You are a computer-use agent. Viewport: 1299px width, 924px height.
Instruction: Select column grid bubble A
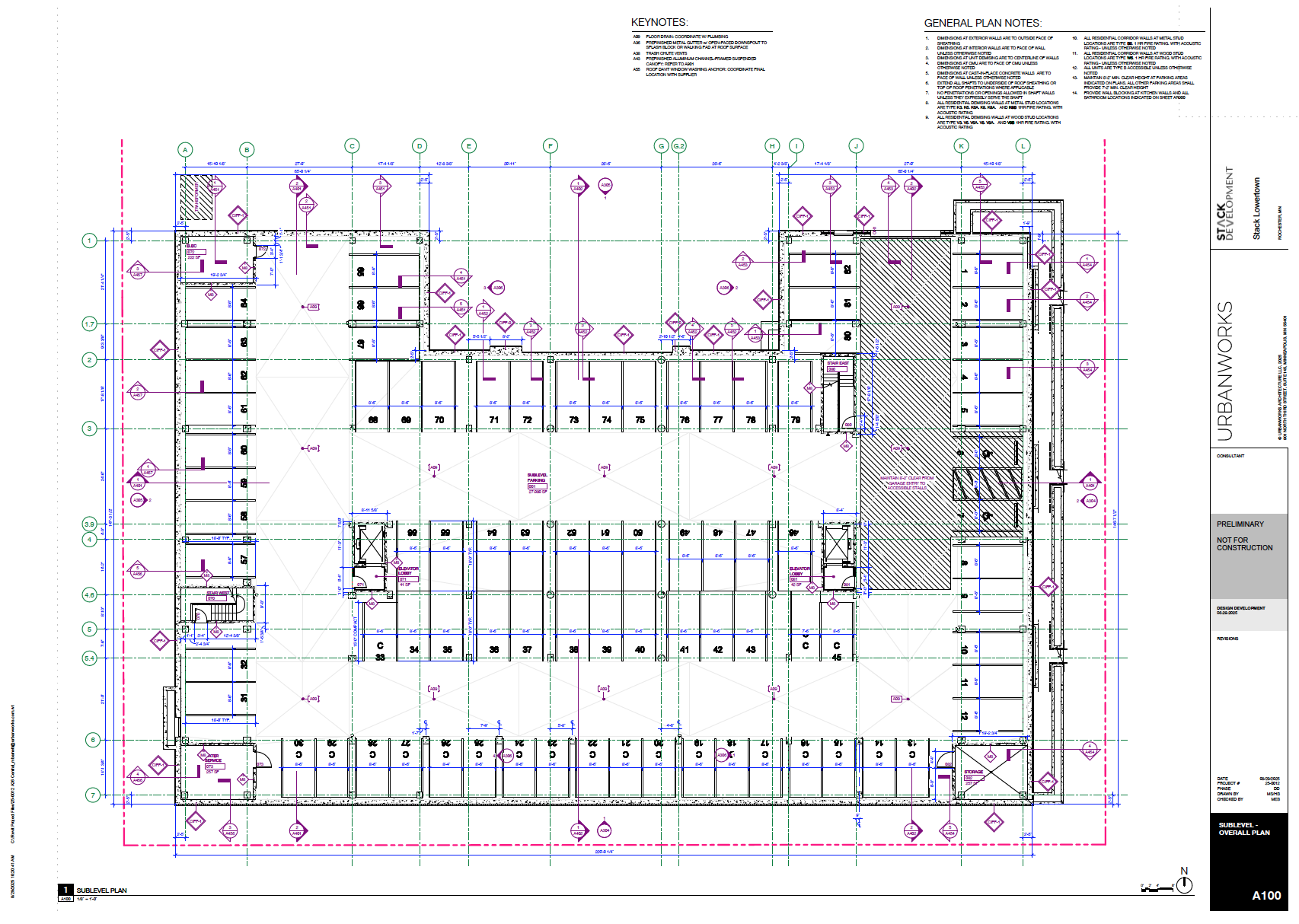coord(185,150)
